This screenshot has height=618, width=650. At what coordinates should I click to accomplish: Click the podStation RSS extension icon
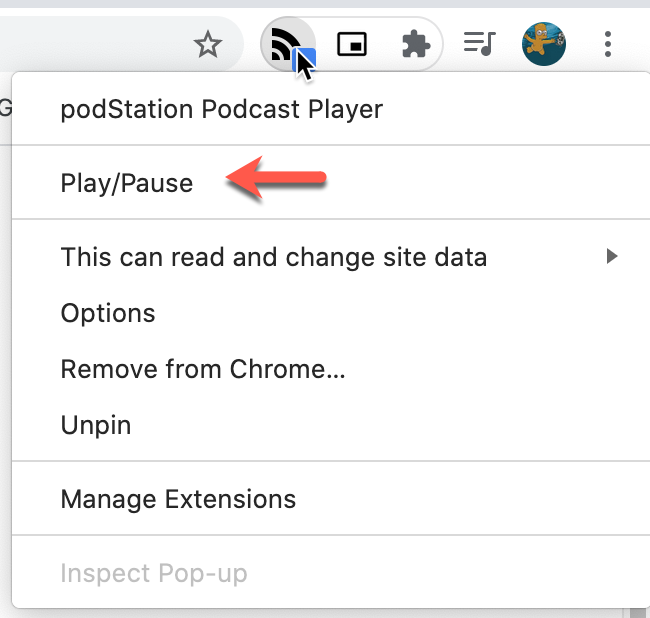tap(288, 44)
